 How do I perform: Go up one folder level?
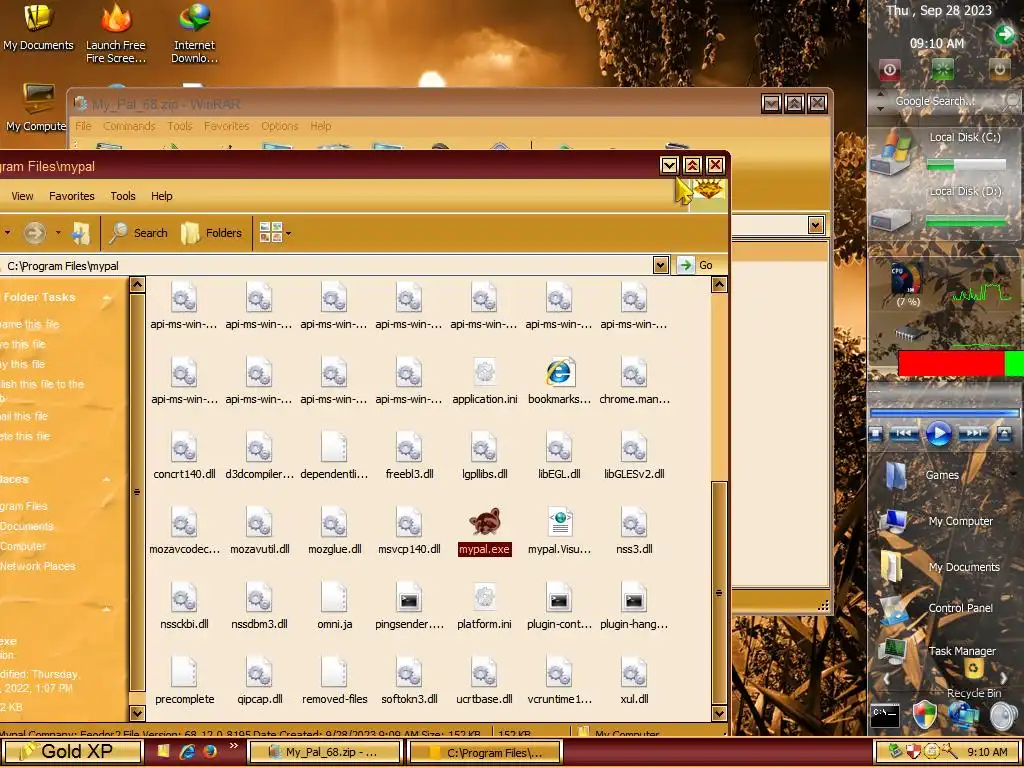[x=80, y=233]
